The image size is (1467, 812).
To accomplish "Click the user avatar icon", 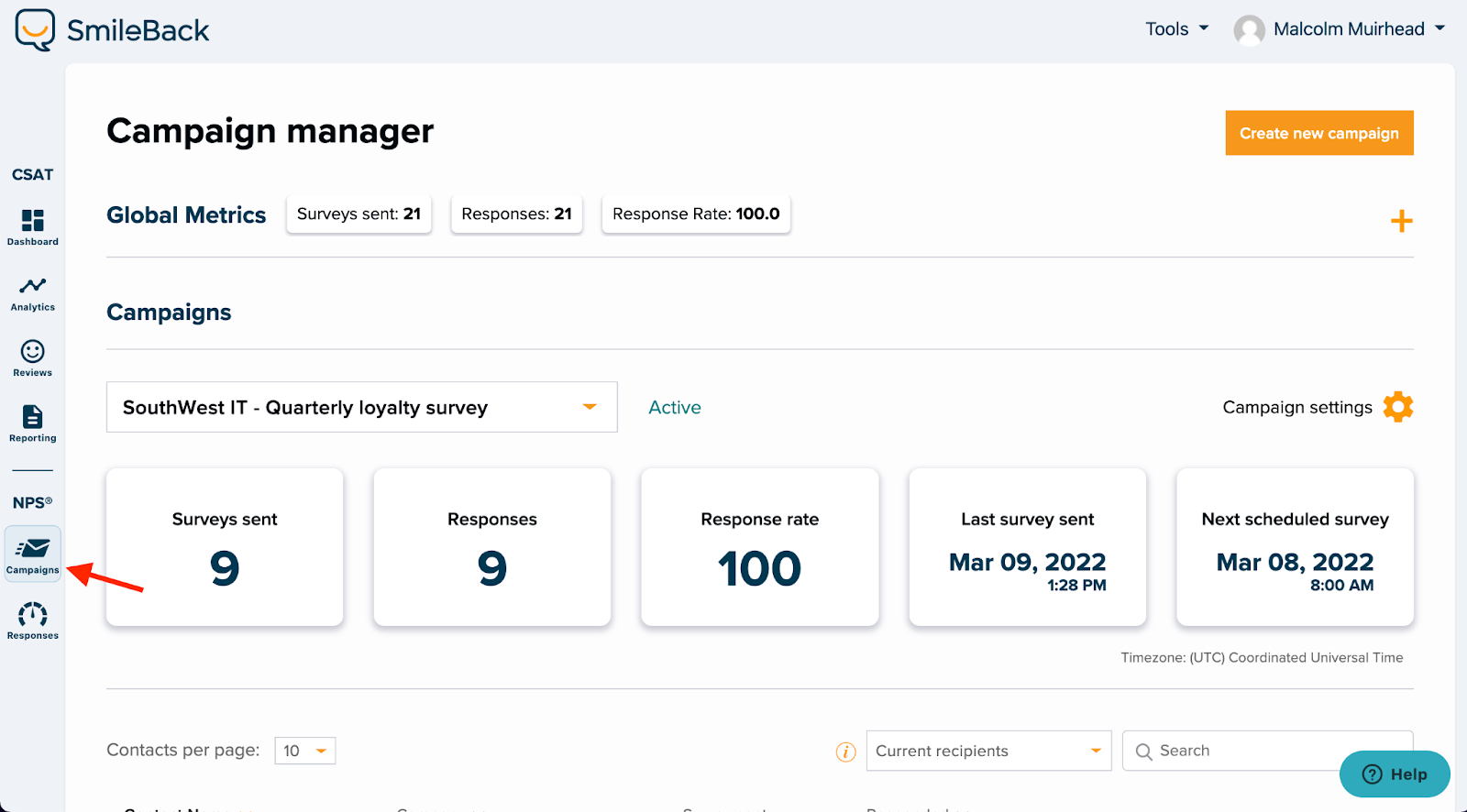I will point(1249,30).
